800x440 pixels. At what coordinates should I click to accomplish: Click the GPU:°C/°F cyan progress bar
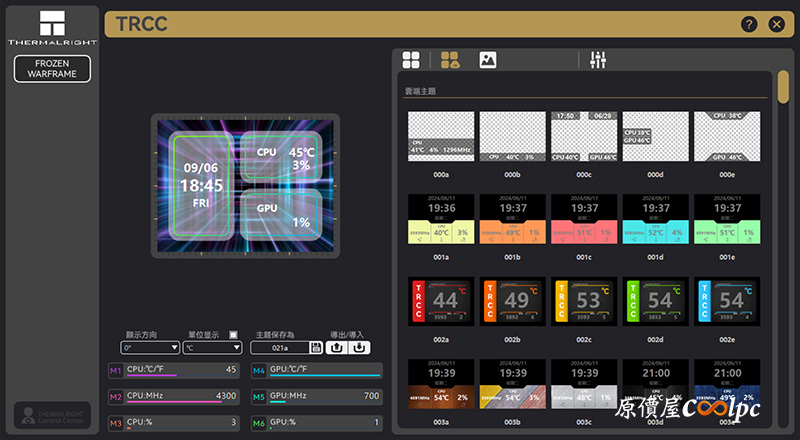(x=325, y=375)
